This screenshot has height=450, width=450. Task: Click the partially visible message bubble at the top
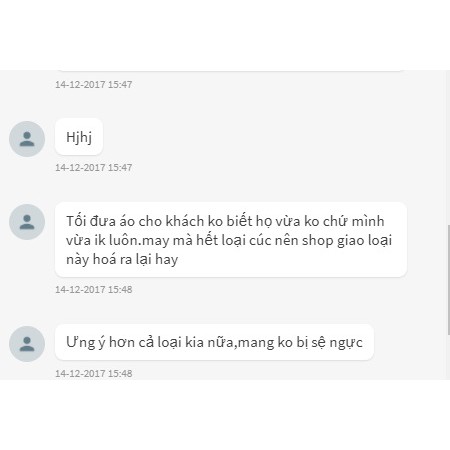[x=231, y=70]
